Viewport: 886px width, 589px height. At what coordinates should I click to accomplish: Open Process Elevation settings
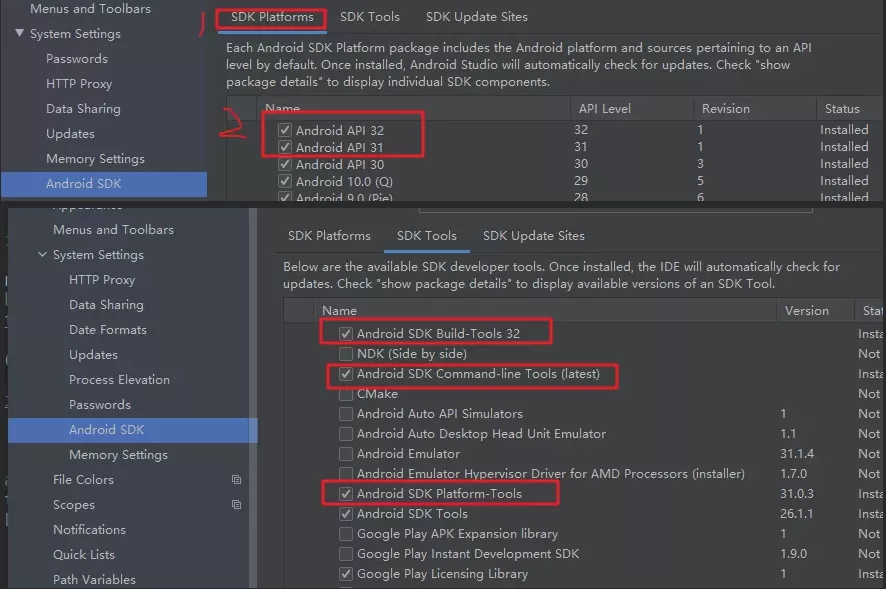[x=119, y=380]
